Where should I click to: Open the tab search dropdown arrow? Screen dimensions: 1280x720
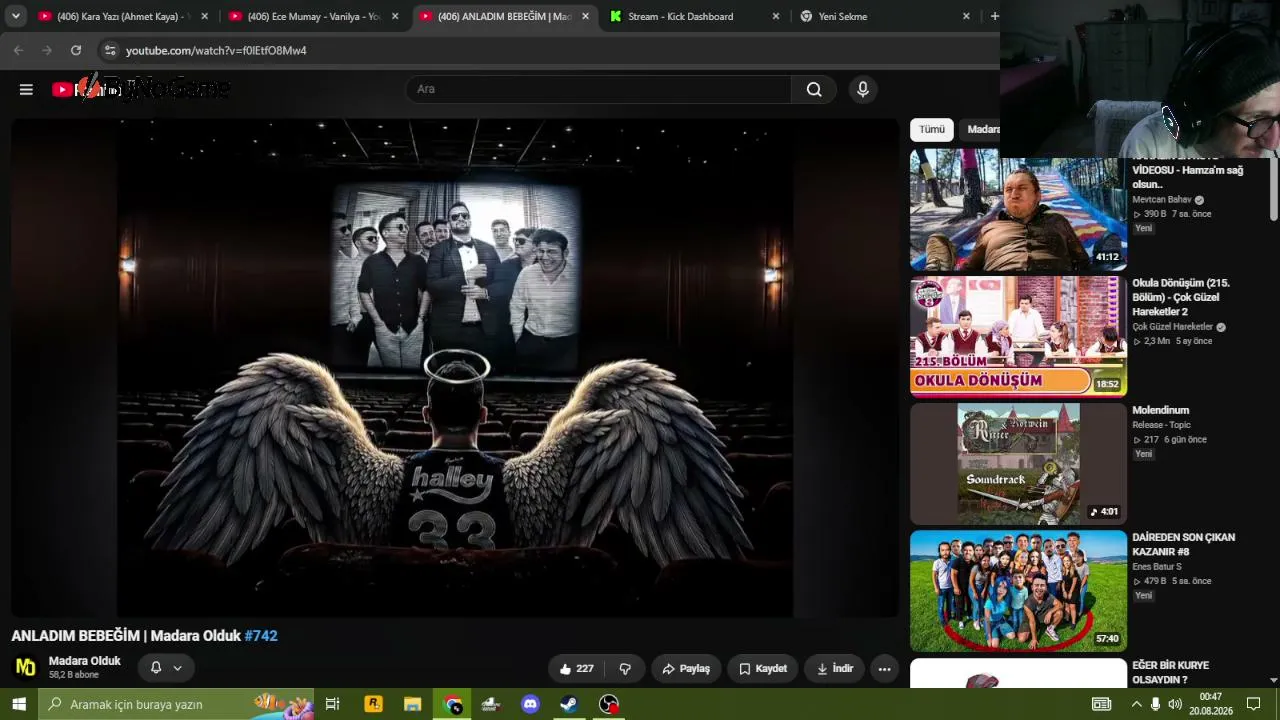(16, 16)
